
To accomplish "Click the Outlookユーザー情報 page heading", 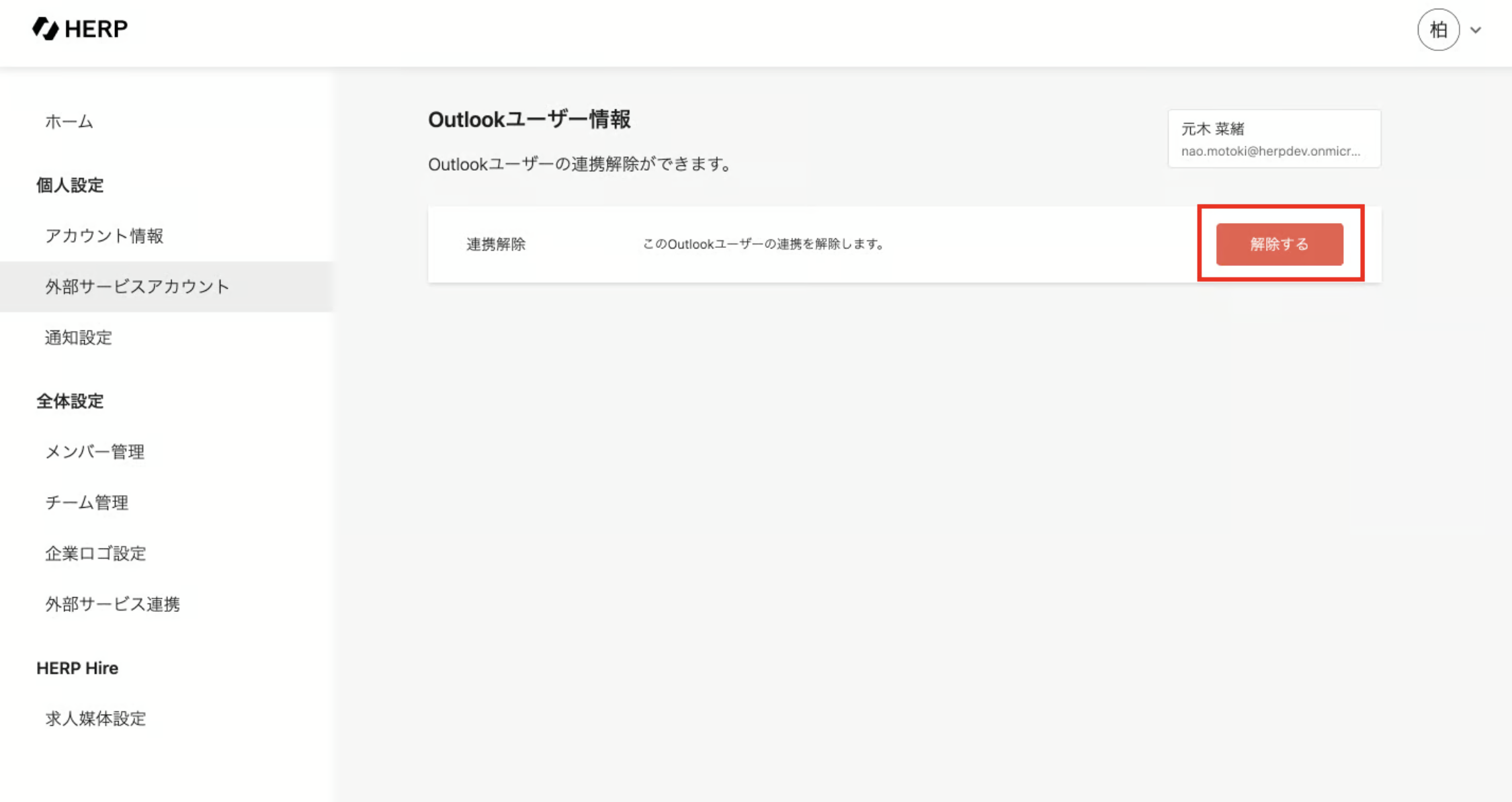I will tap(529, 120).
